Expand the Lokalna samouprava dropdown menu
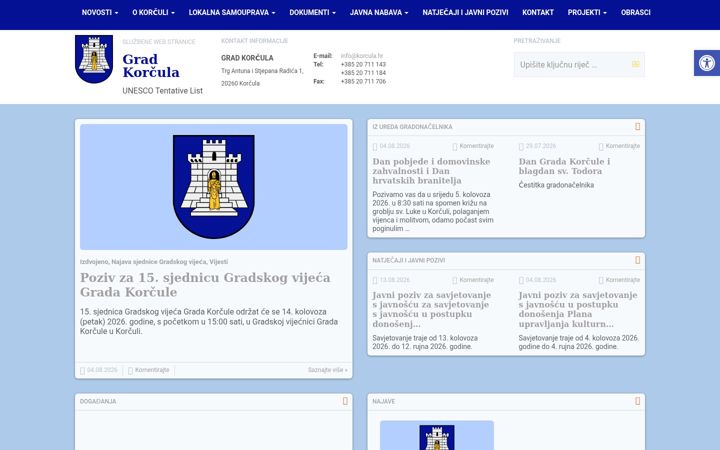 [x=232, y=12]
